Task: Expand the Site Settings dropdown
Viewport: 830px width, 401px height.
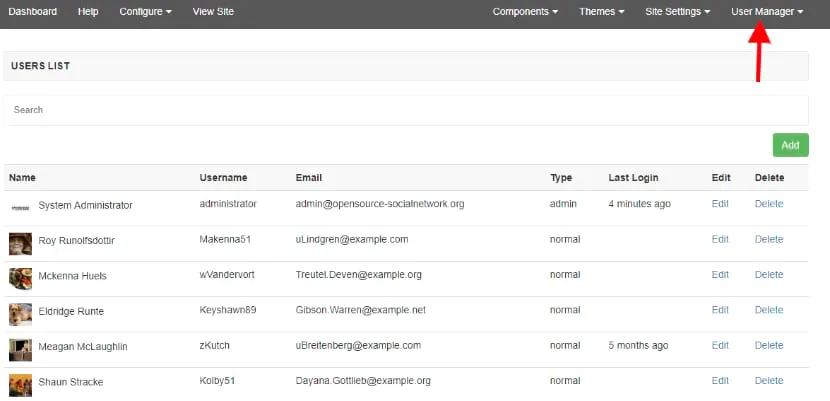Action: coord(678,12)
